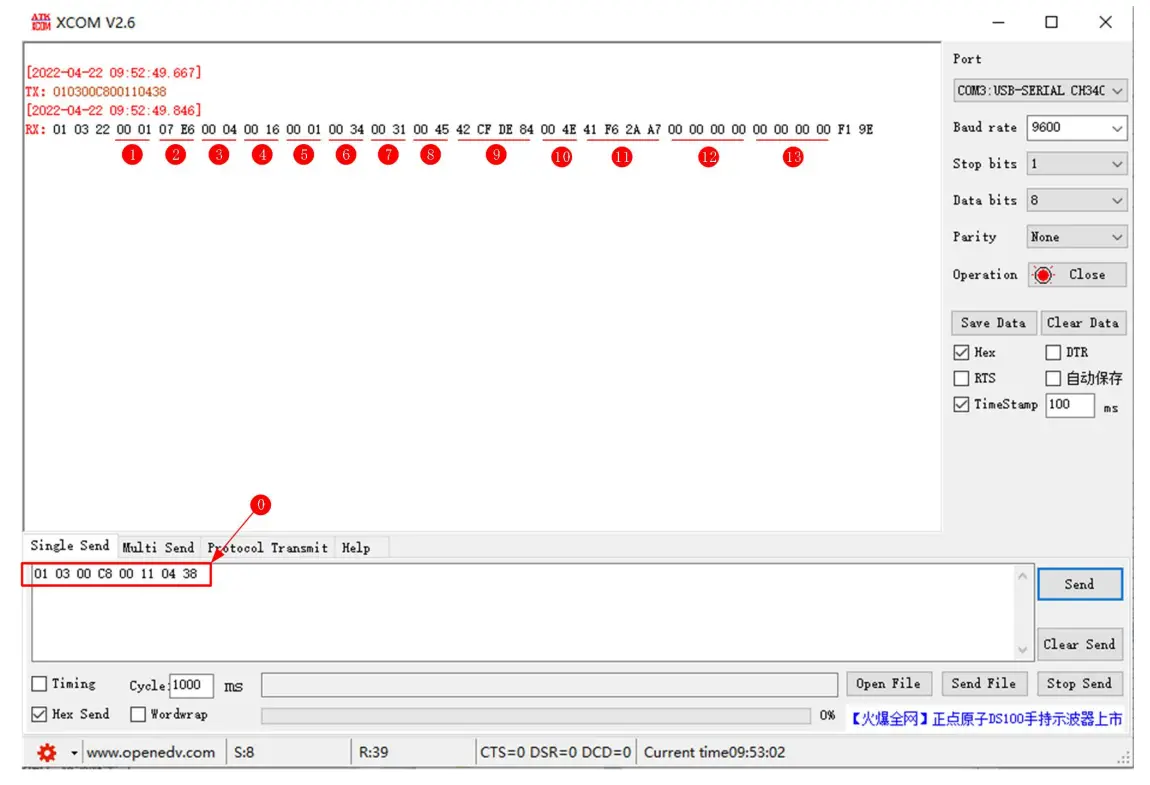This screenshot has height=785, width=1150.
Task: Click the S:8 sent counter
Action: tap(244, 753)
